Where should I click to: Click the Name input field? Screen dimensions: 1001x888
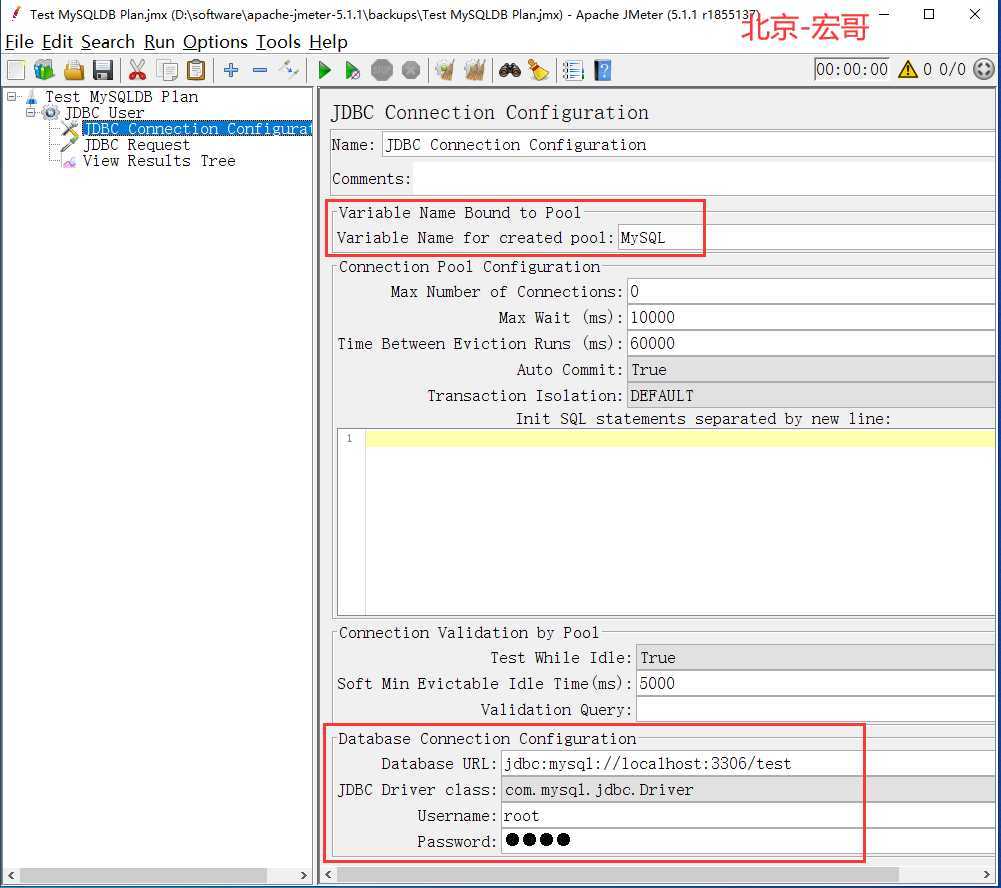click(688, 145)
